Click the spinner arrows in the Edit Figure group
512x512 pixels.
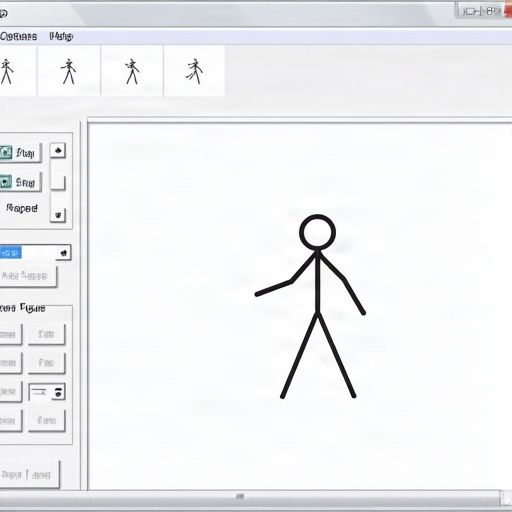(58, 392)
